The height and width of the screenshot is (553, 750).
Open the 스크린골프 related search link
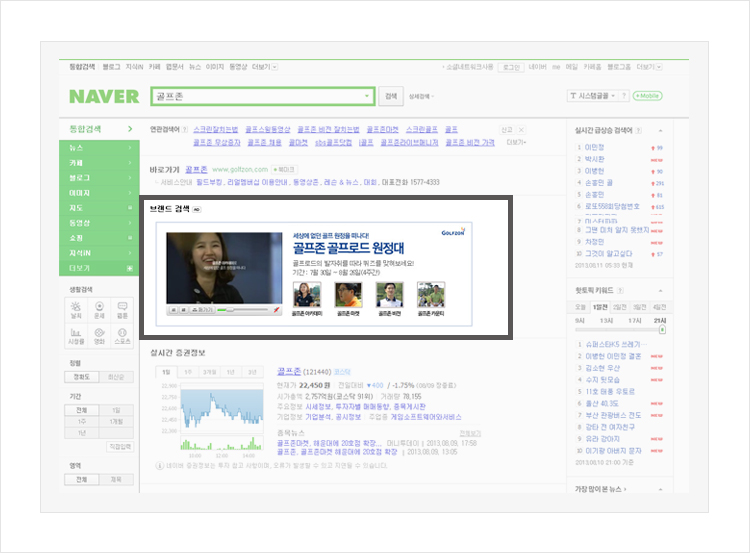click(x=422, y=130)
